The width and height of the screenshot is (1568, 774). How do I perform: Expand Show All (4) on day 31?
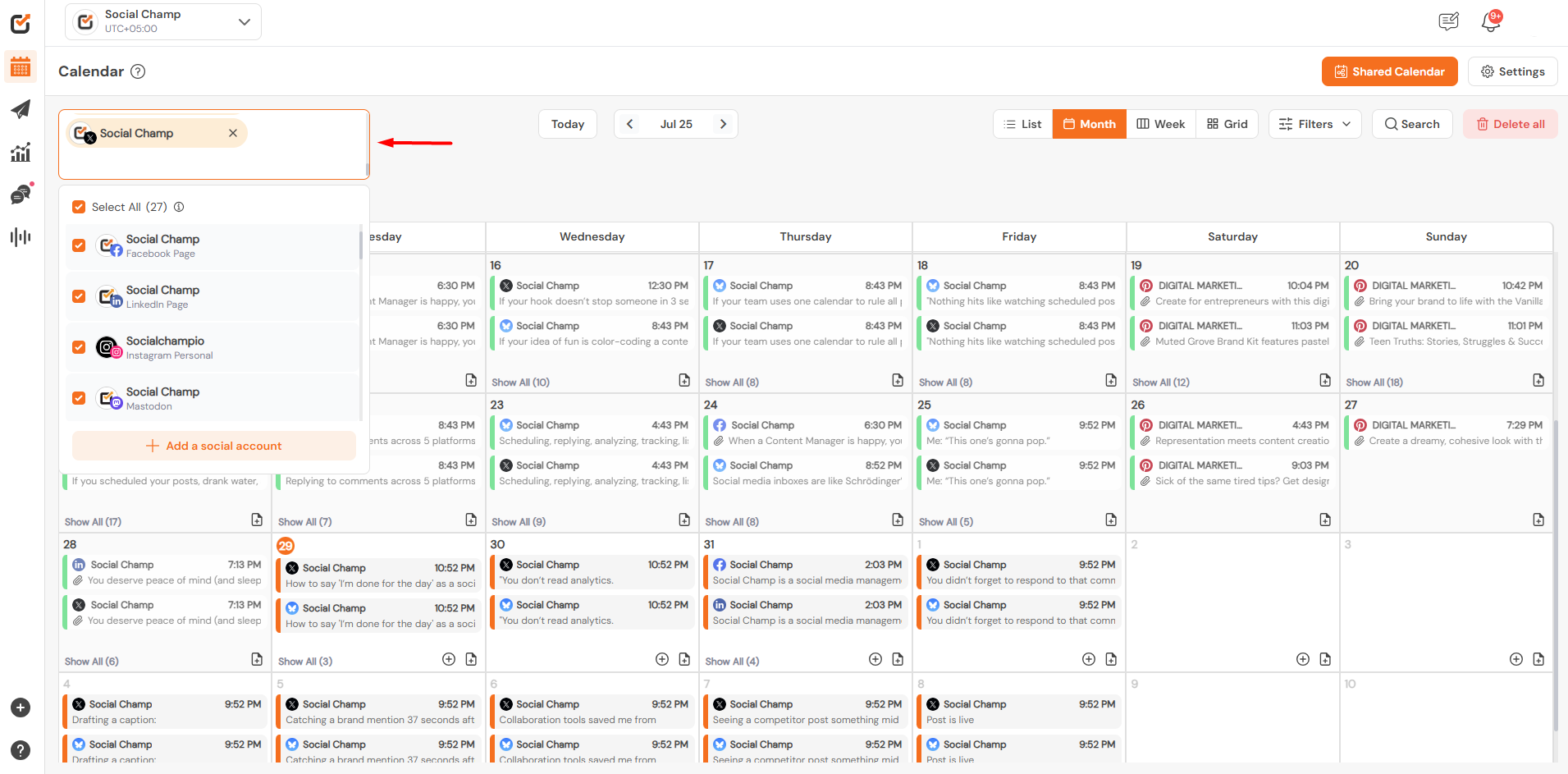(732, 662)
